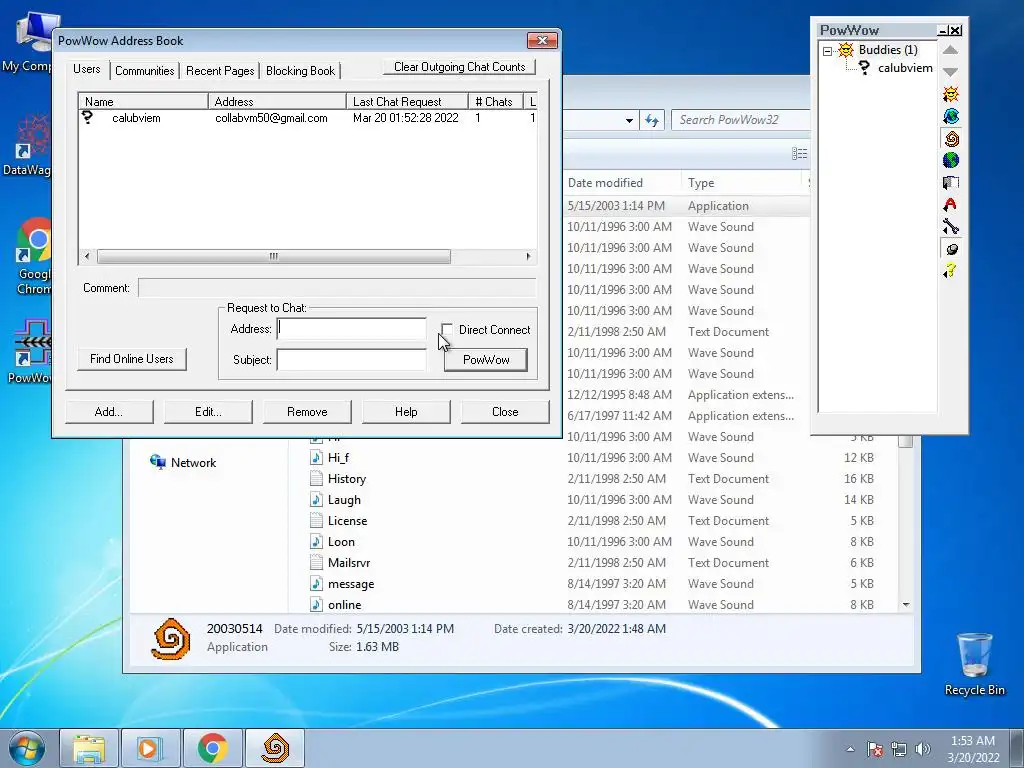
Task: Click the volume icon in the system tray
Action: pos(923,749)
